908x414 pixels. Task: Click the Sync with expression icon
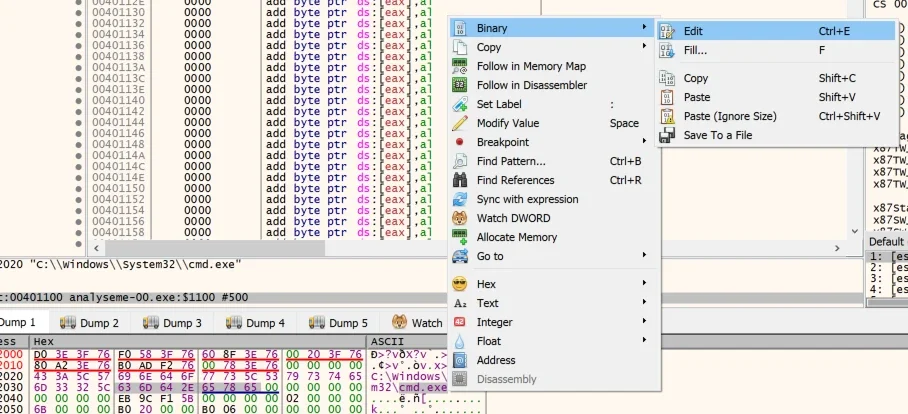[459, 199]
